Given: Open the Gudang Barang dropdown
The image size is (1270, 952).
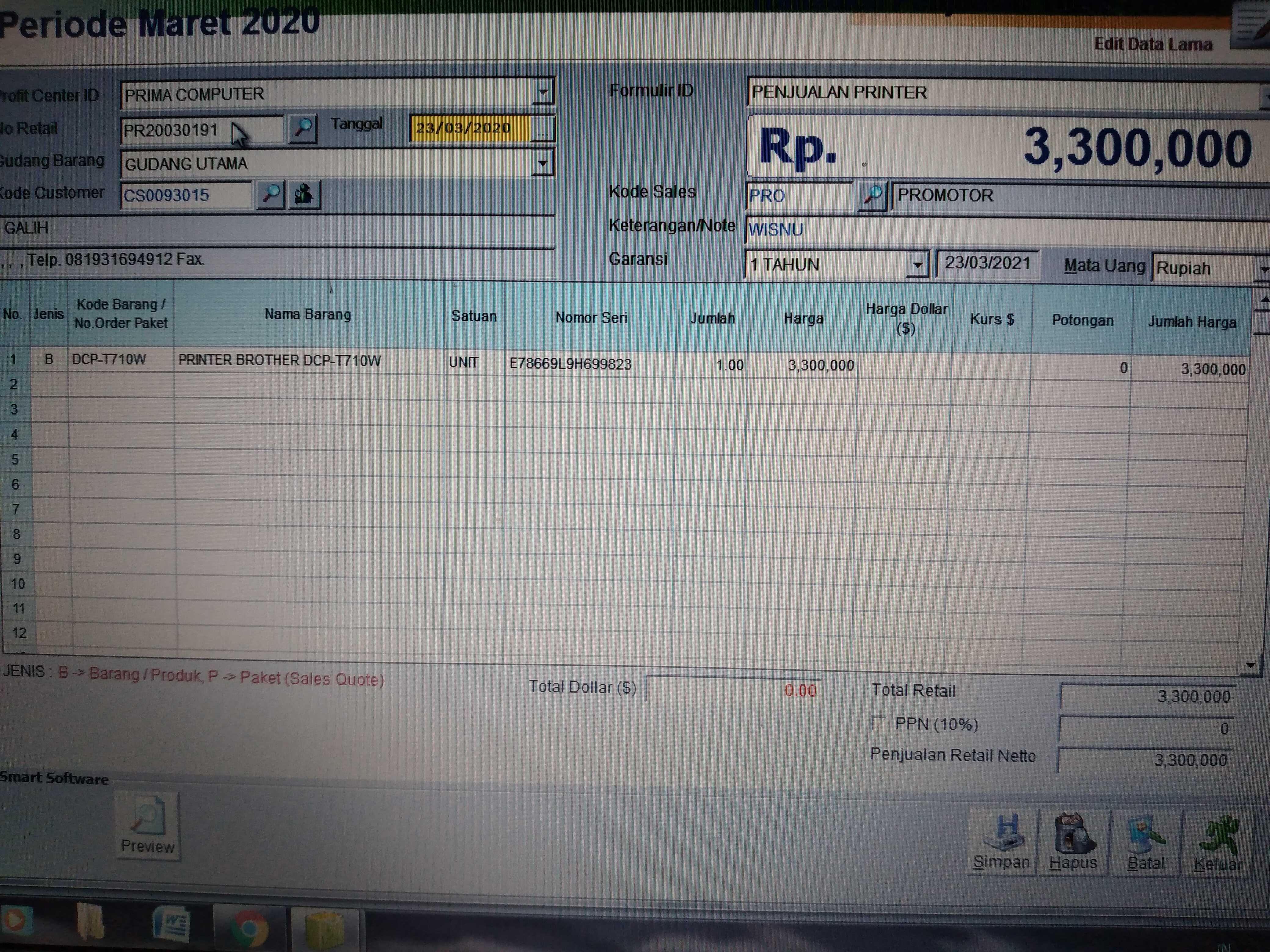Looking at the screenshot, I should pyautogui.click(x=542, y=164).
